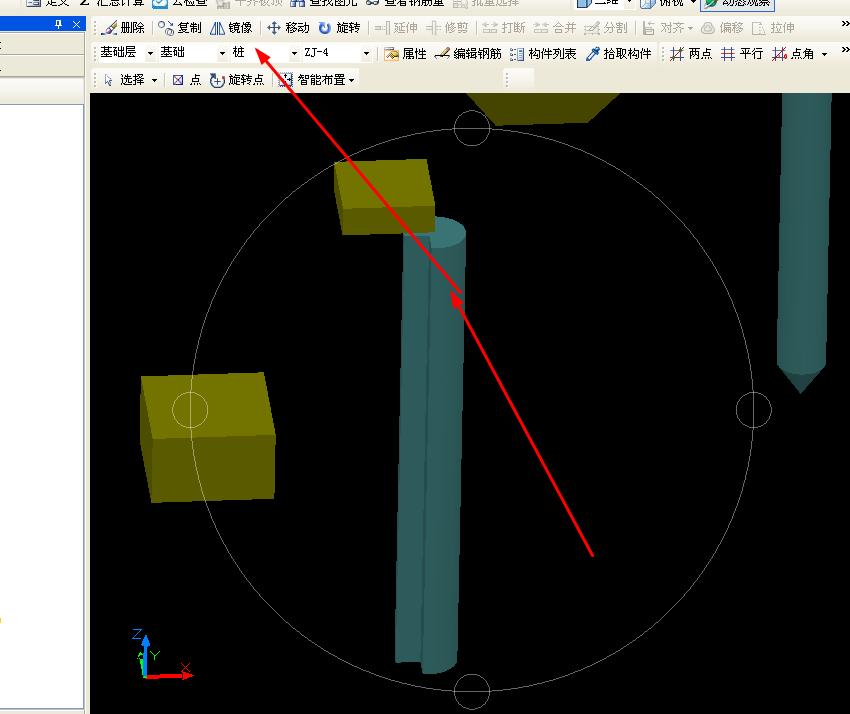Activate the 镜像 (mirror) tool
This screenshot has height=714, width=850.
tap(231, 28)
